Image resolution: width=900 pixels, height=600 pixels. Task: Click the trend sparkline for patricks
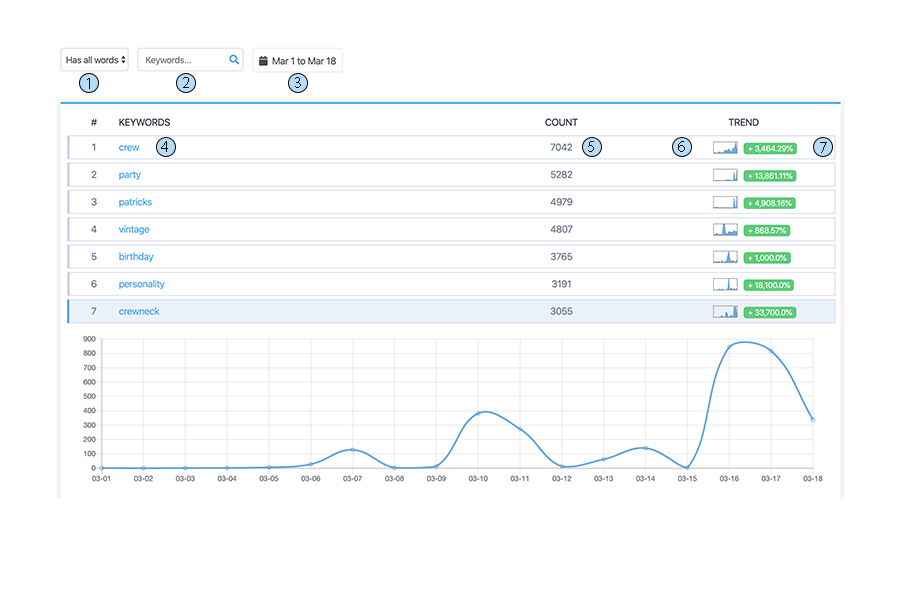point(725,201)
